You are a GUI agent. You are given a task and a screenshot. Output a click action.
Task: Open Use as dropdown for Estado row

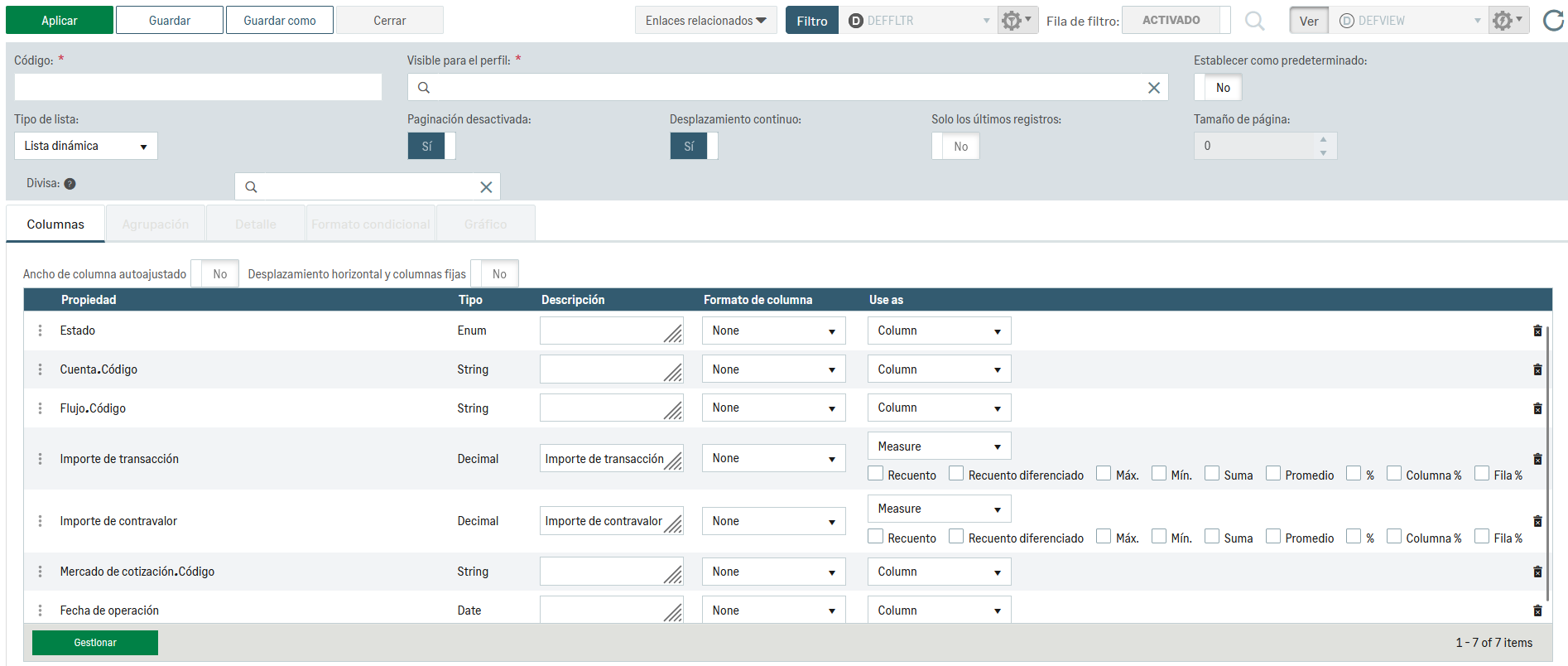[x=939, y=331]
